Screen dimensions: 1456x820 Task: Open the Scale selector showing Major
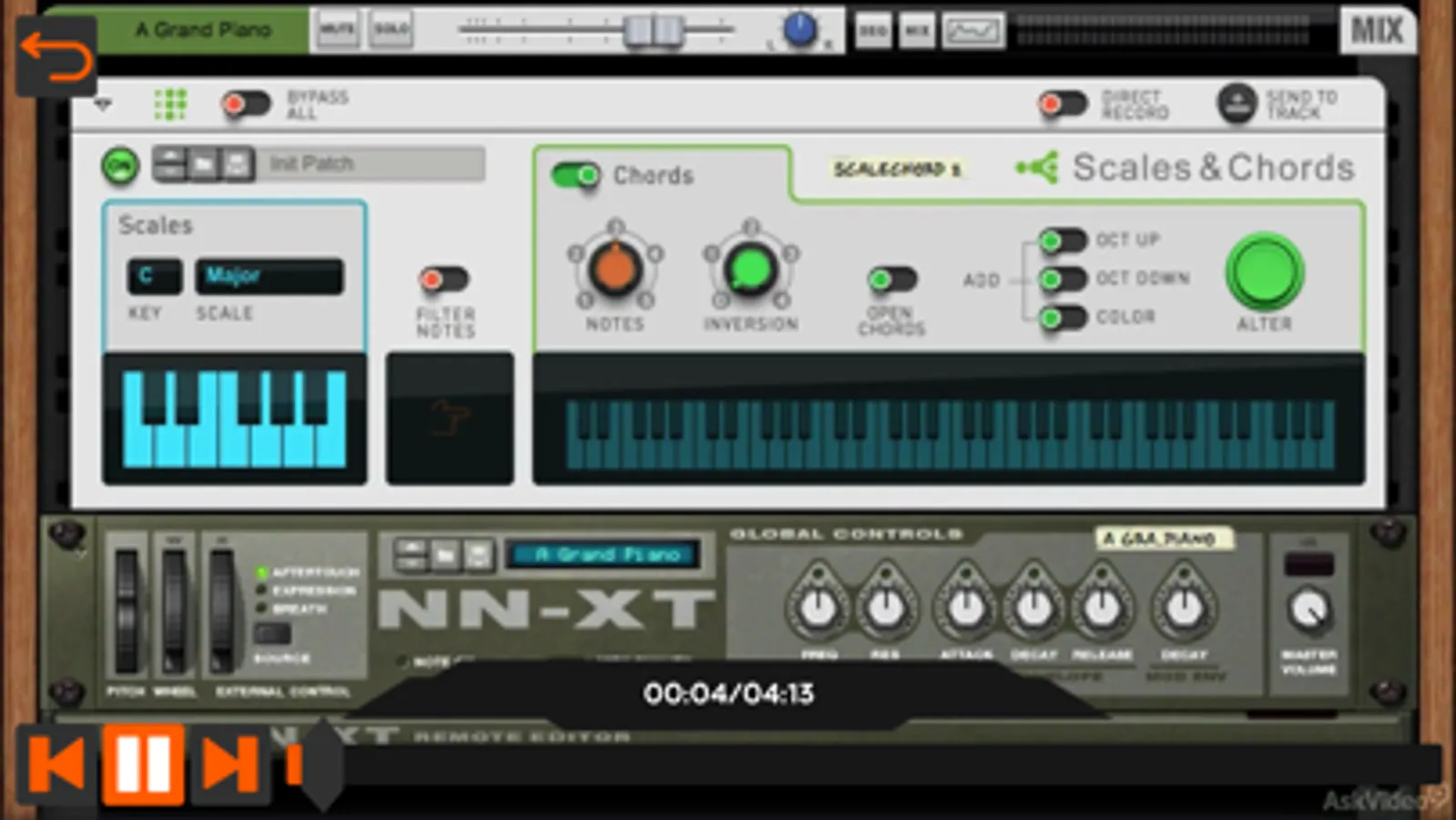(270, 276)
